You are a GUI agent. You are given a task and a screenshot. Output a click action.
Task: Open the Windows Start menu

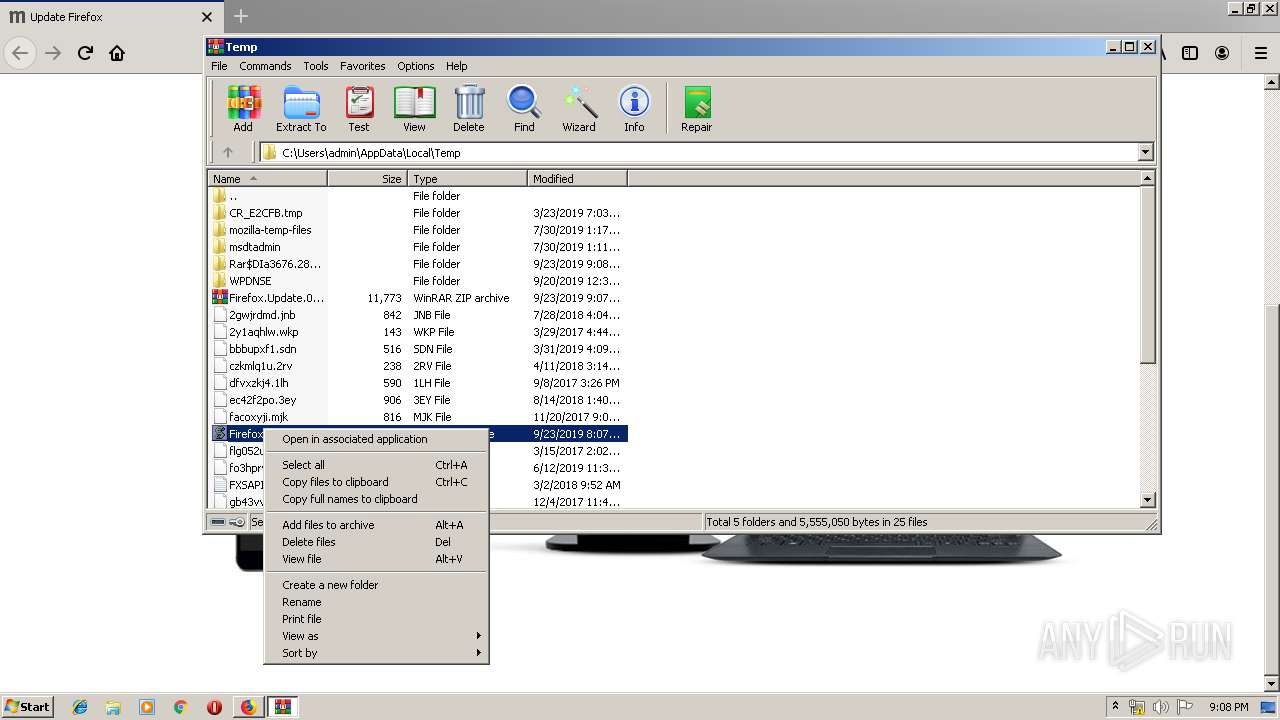click(28, 706)
